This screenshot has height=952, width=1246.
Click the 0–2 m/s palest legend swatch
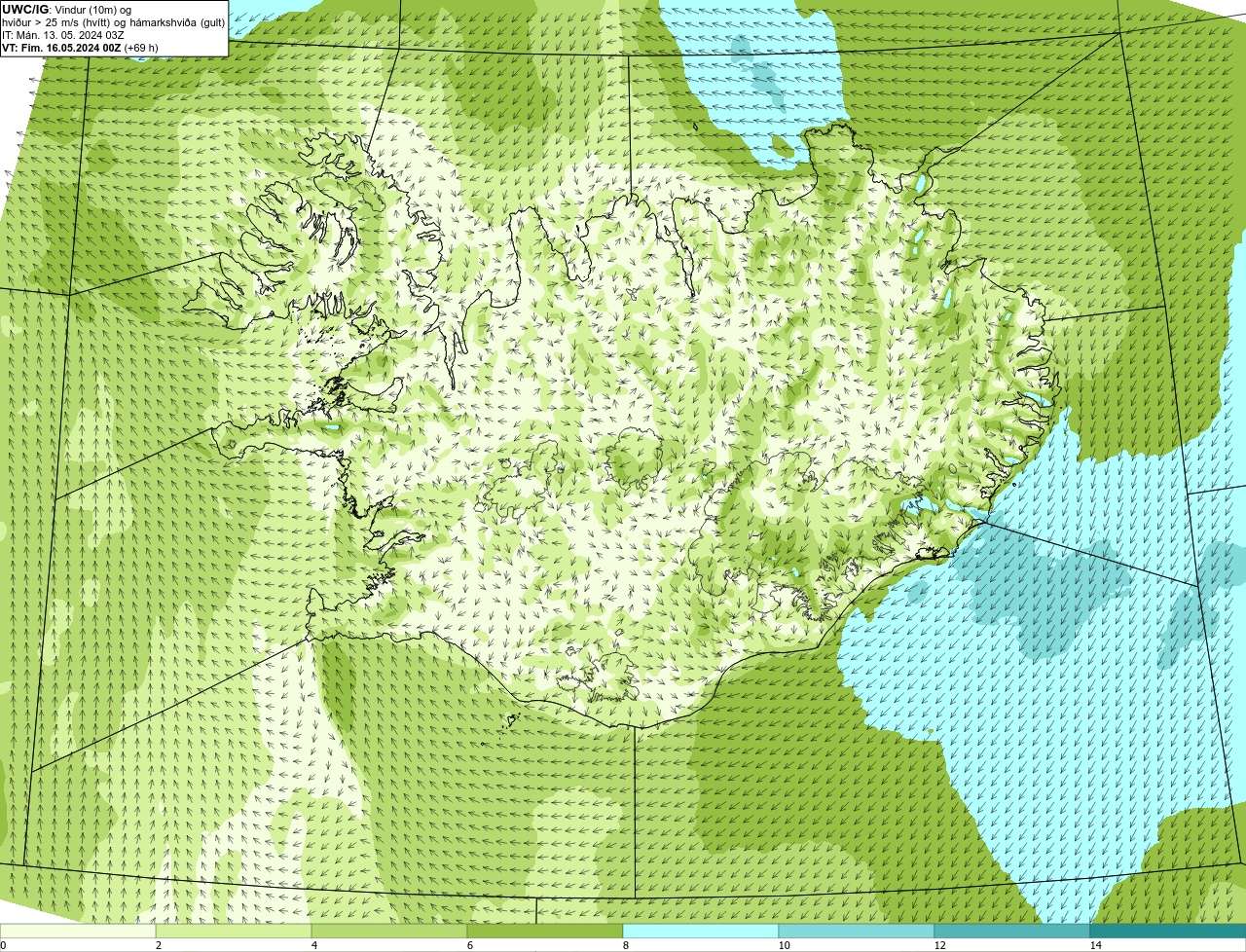[x=78, y=931]
